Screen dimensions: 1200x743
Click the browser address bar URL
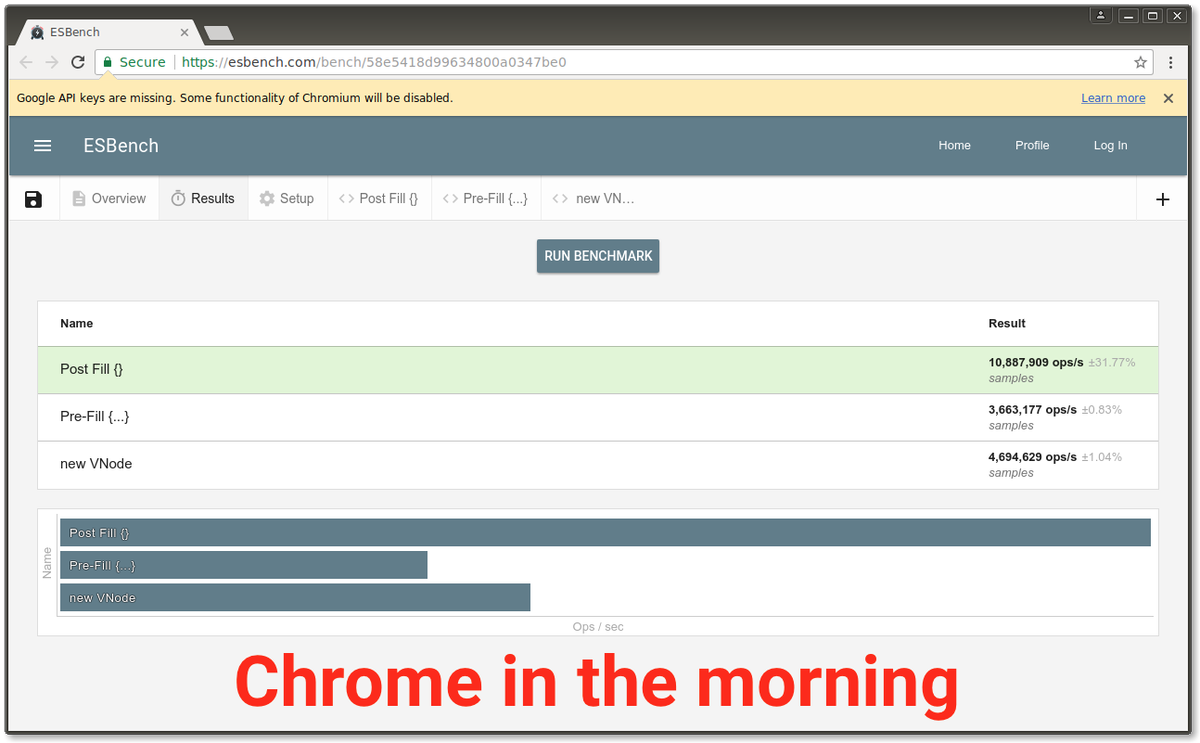point(374,62)
